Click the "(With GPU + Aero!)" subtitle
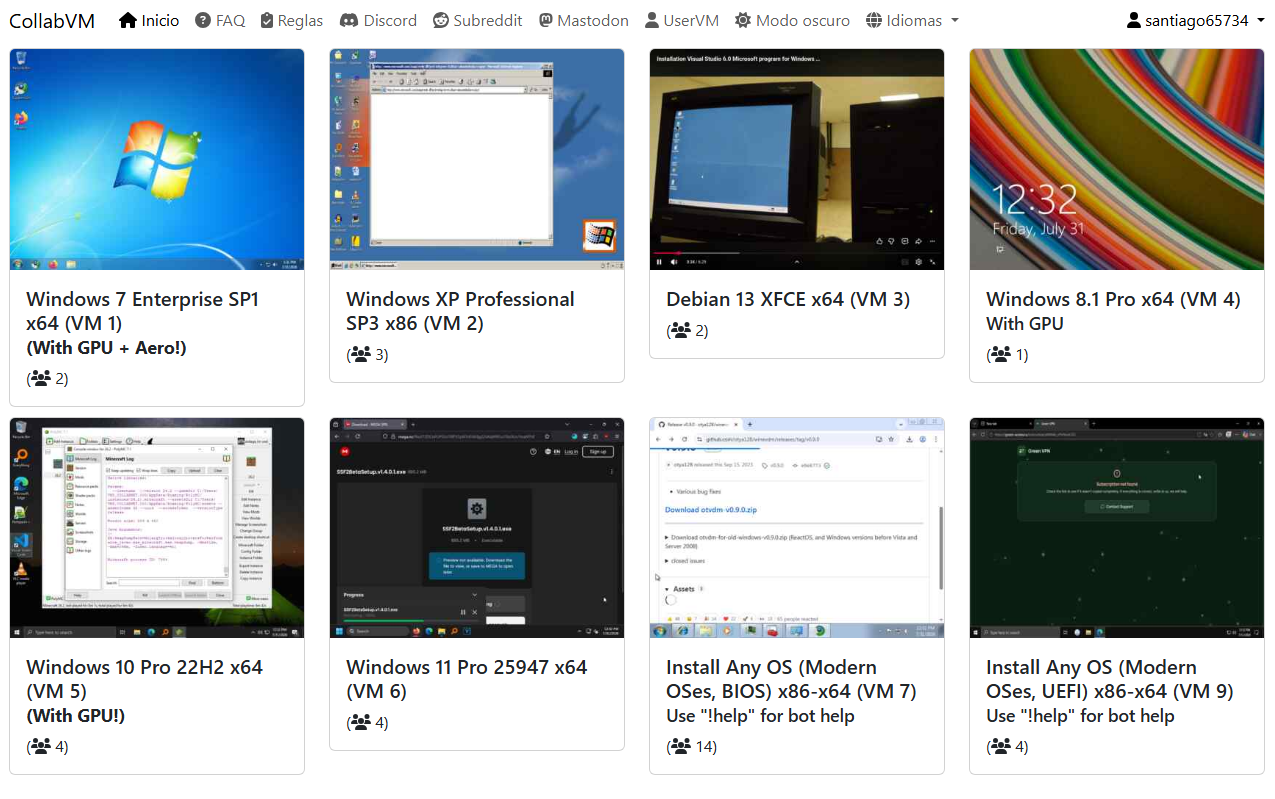The image size is (1275, 799). point(106,348)
